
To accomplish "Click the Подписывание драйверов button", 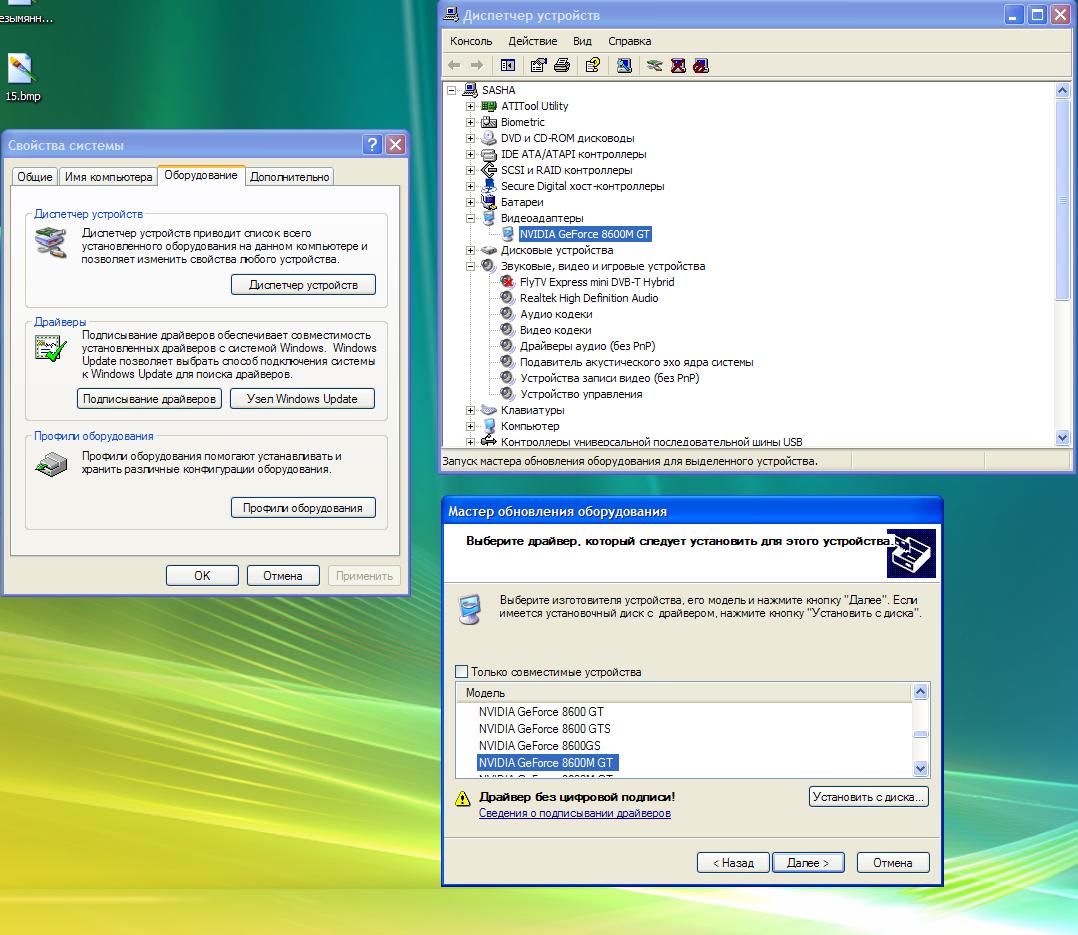I will (x=149, y=399).
